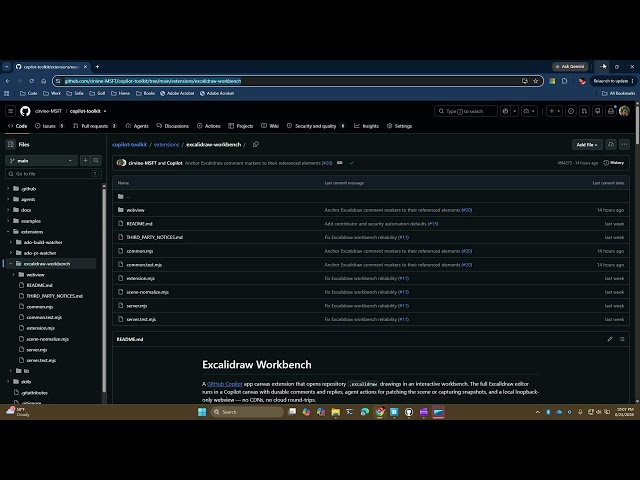Image resolution: width=640 pixels, height=480 pixels.
Task: Click Relaunch to update button
Action: [x=613, y=81]
